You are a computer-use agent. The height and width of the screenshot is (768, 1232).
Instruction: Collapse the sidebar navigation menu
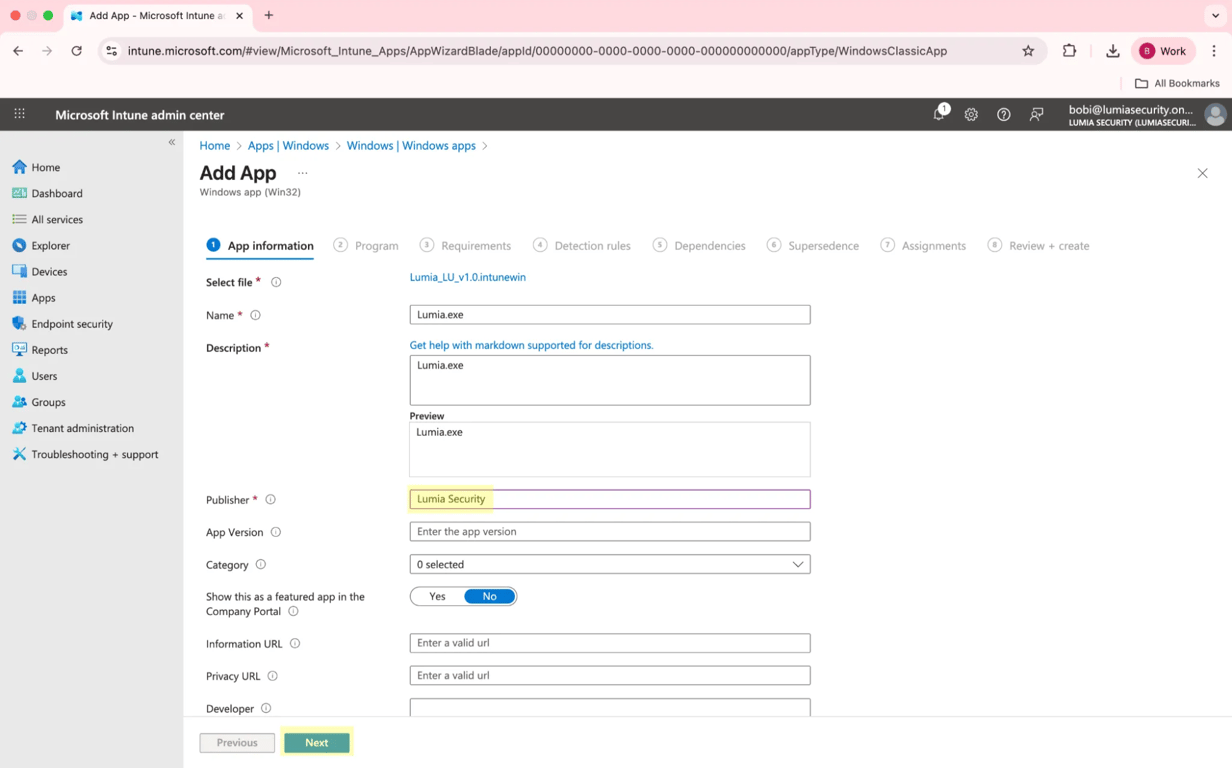(172, 142)
